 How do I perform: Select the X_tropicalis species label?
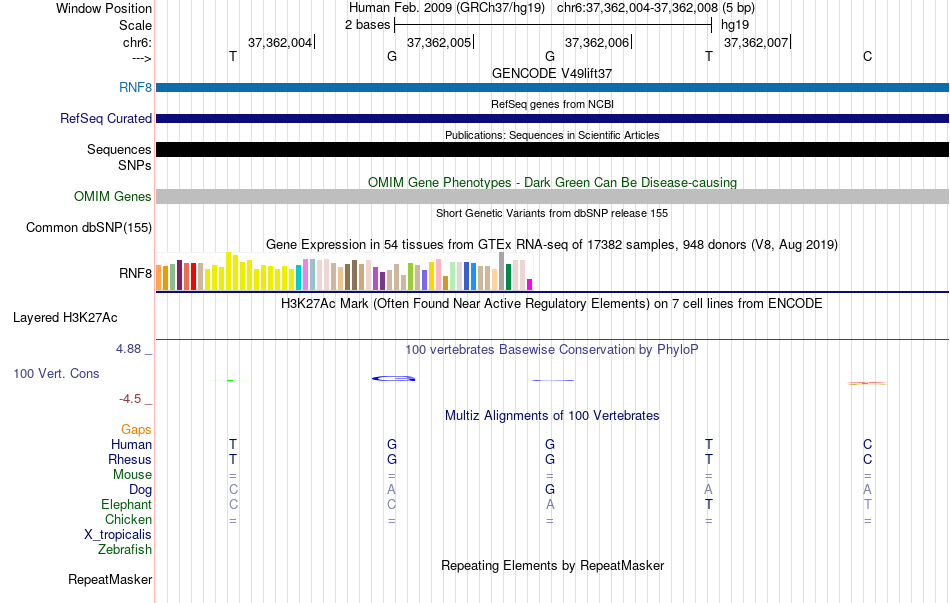tap(118, 535)
